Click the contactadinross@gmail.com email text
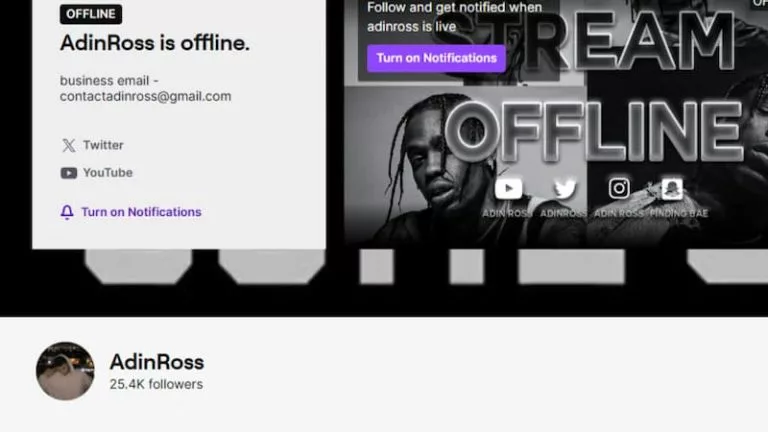Image resolution: width=768 pixels, height=432 pixels. (145, 96)
